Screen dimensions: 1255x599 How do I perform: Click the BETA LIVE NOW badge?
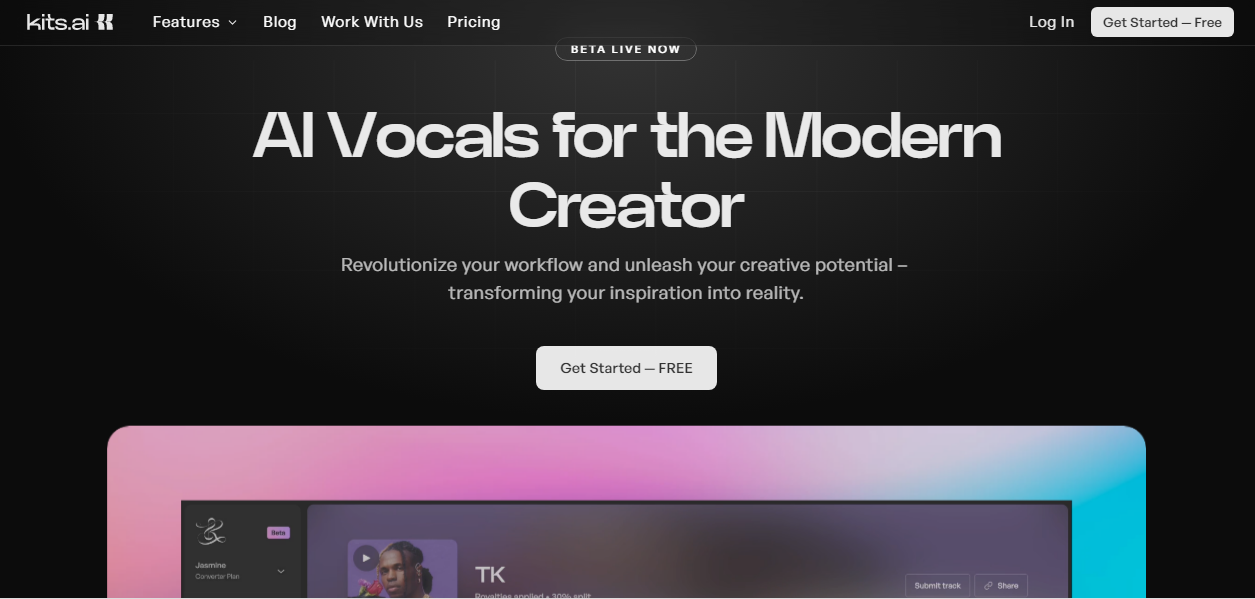click(x=626, y=49)
